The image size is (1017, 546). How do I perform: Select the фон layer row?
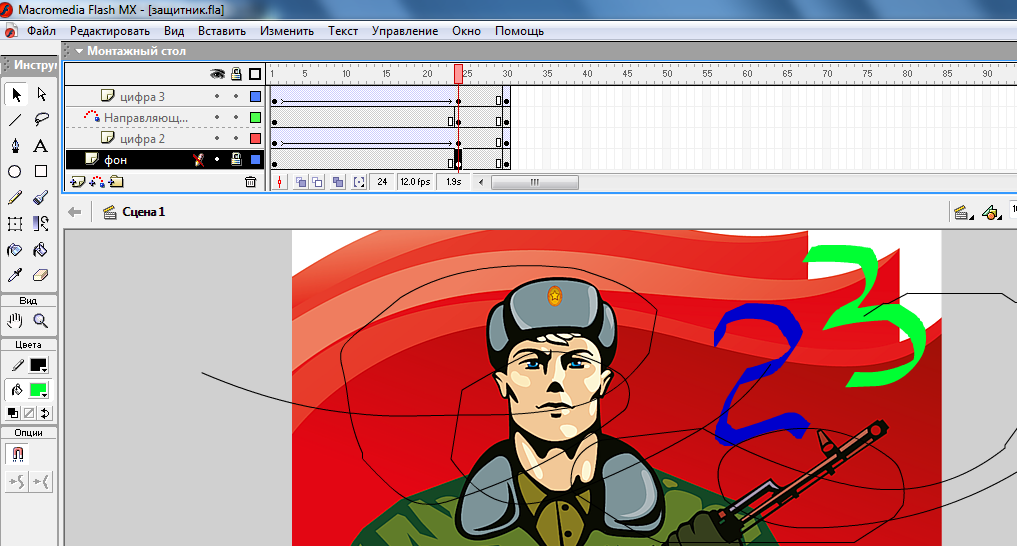click(165, 160)
